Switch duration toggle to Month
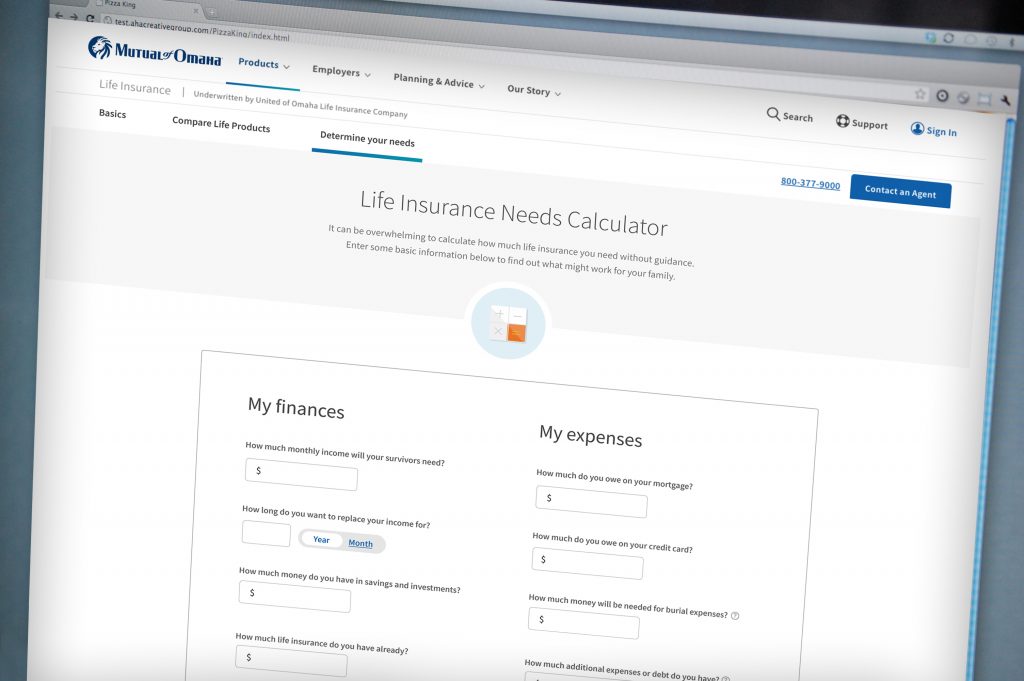The image size is (1024, 681). (x=360, y=544)
